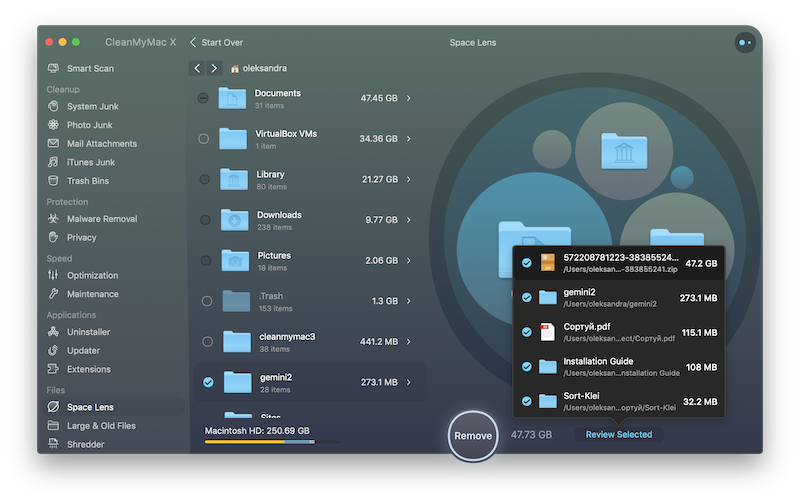The width and height of the screenshot is (800, 503).
Task: Expand the Pictures folder chevron
Action: (x=409, y=260)
